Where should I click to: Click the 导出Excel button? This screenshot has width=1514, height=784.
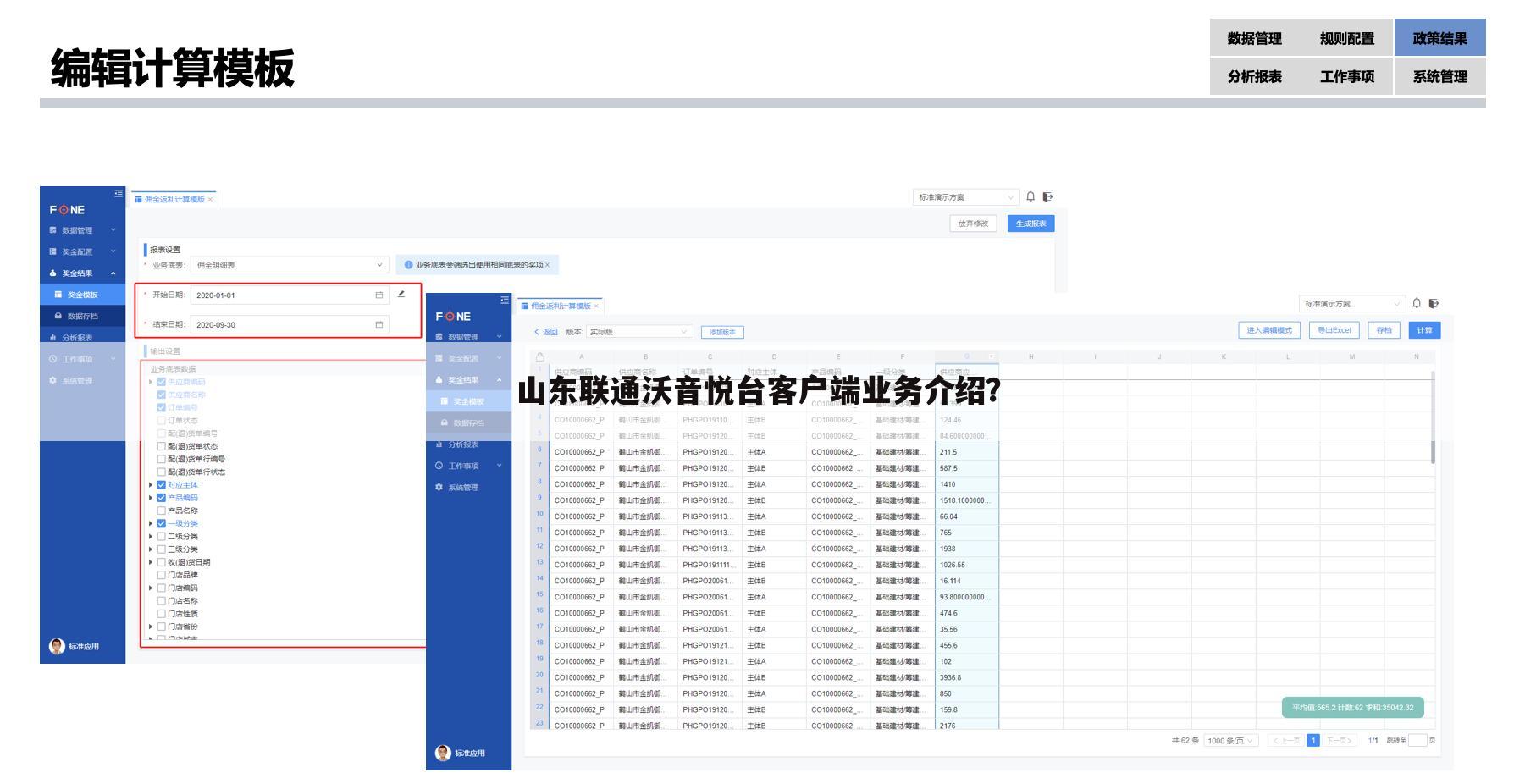(x=1334, y=330)
